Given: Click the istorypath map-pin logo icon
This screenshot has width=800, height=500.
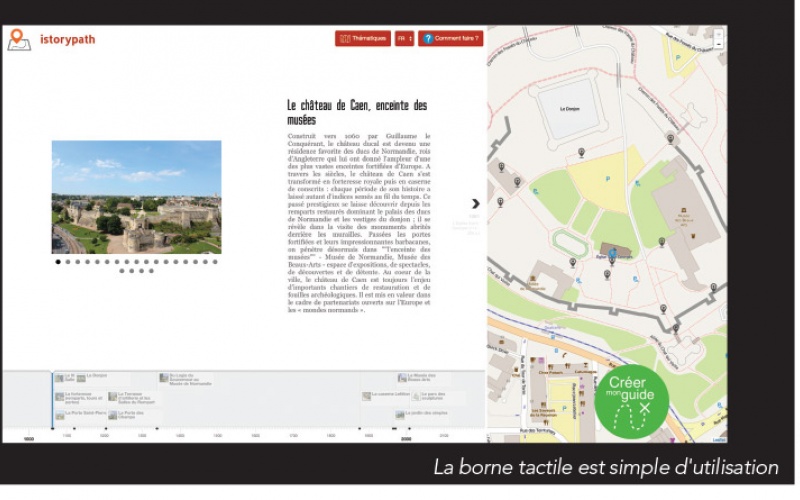Looking at the screenshot, I should pyautogui.click(x=18, y=40).
